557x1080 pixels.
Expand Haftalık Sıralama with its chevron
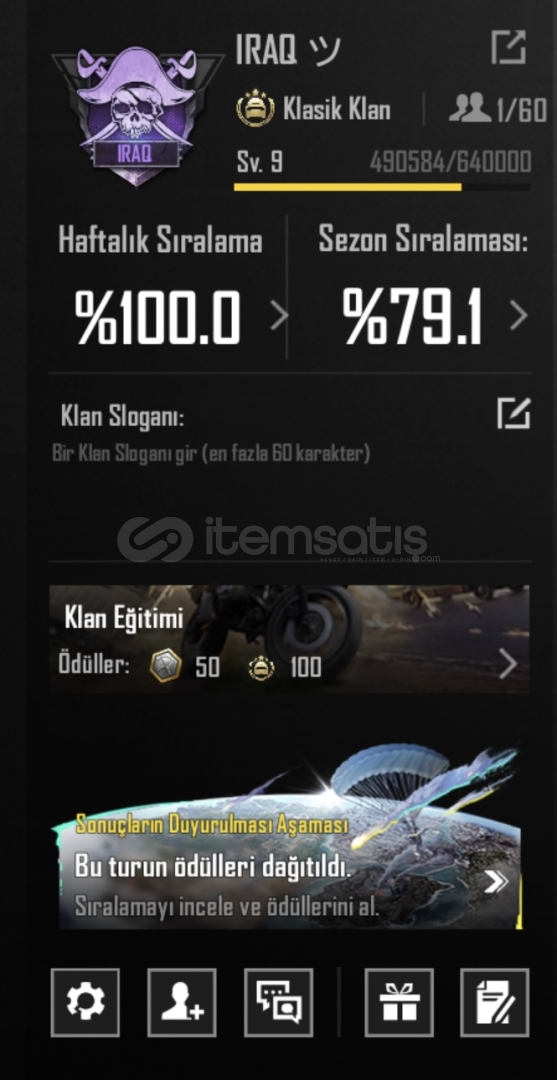(x=279, y=316)
